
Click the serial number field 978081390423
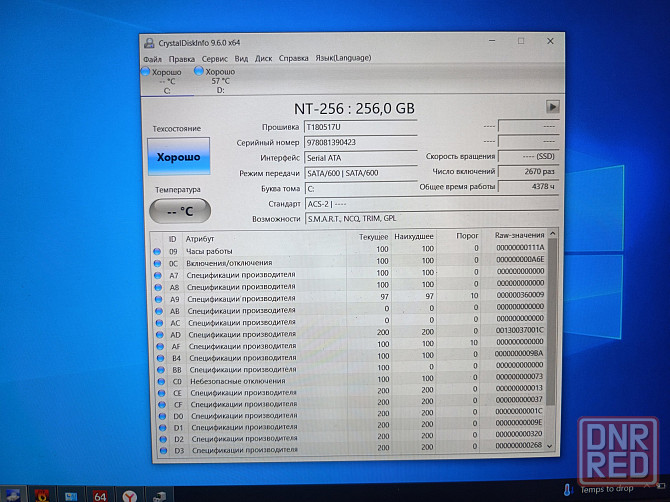(x=361, y=142)
